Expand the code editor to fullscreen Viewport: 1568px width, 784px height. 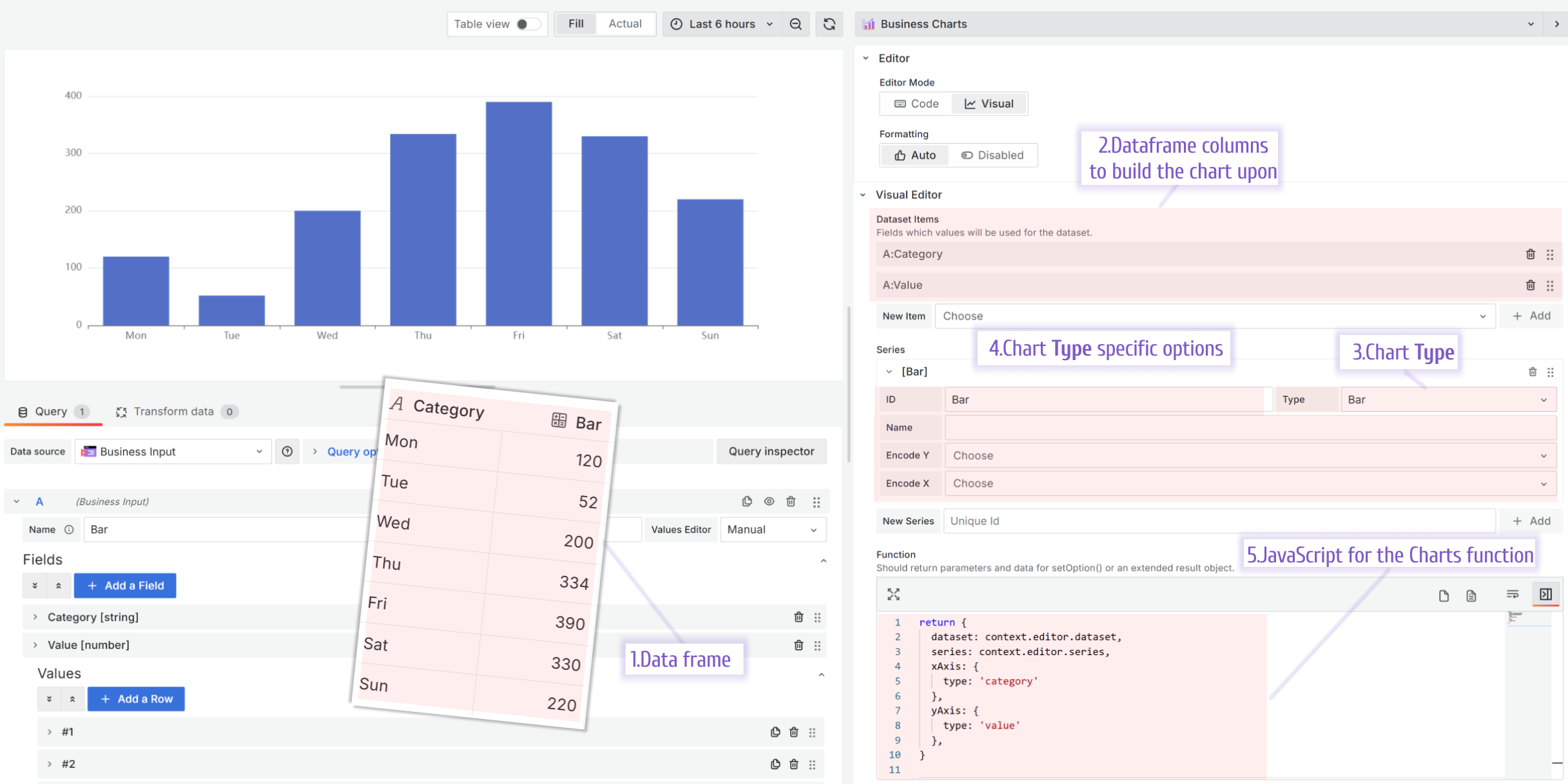click(x=893, y=594)
